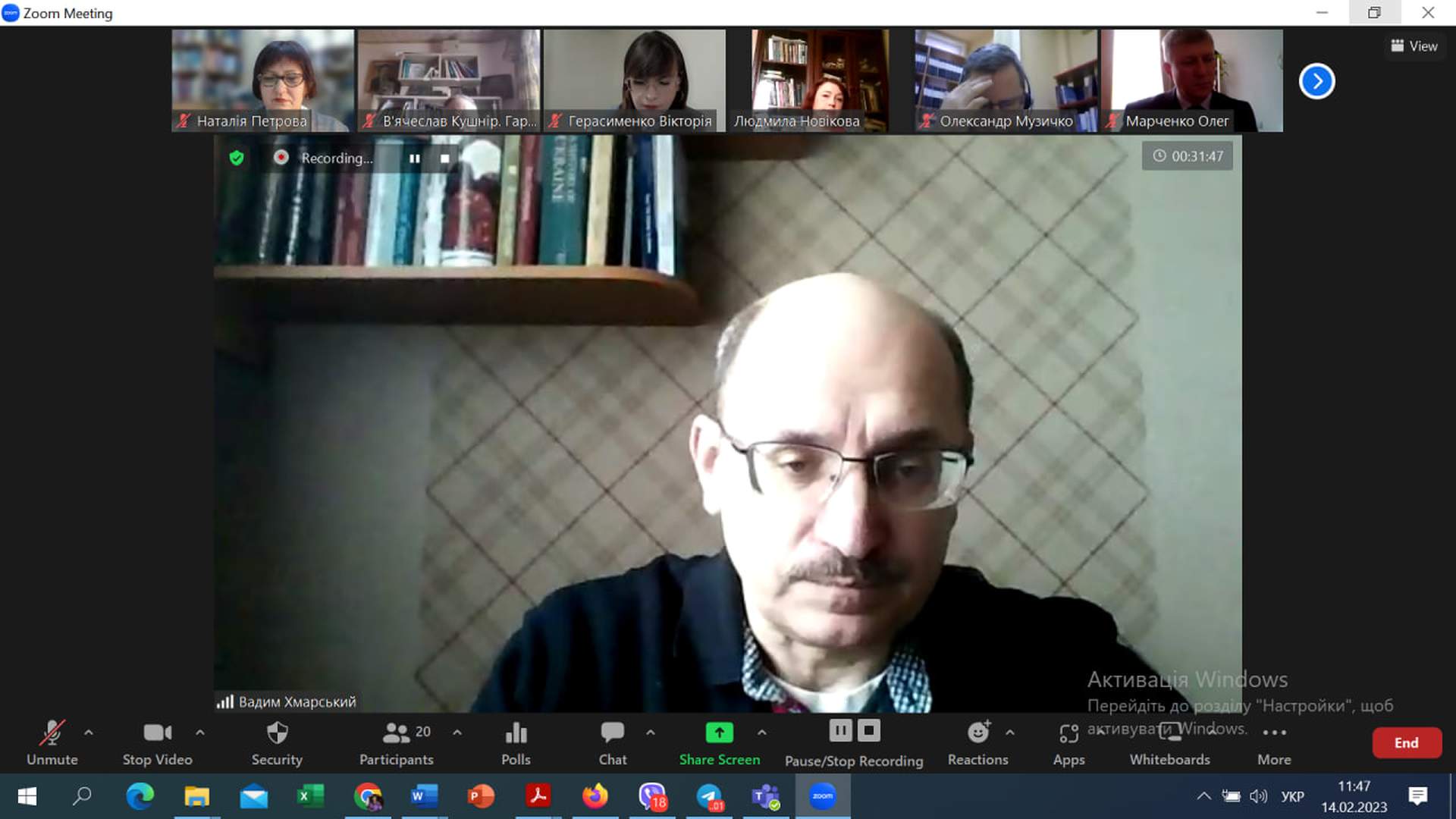Expand chat options arrow beside Chat
Image resolution: width=1456 pixels, height=819 pixels.
651,733
